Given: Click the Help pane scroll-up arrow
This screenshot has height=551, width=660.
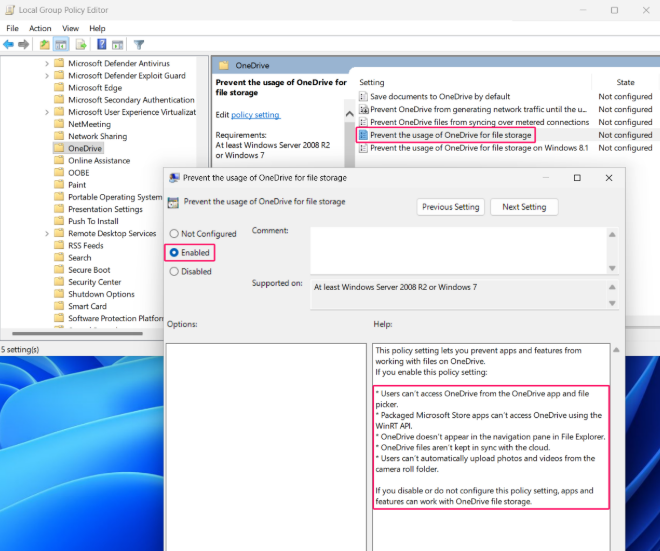Looking at the screenshot, I should [616, 350].
